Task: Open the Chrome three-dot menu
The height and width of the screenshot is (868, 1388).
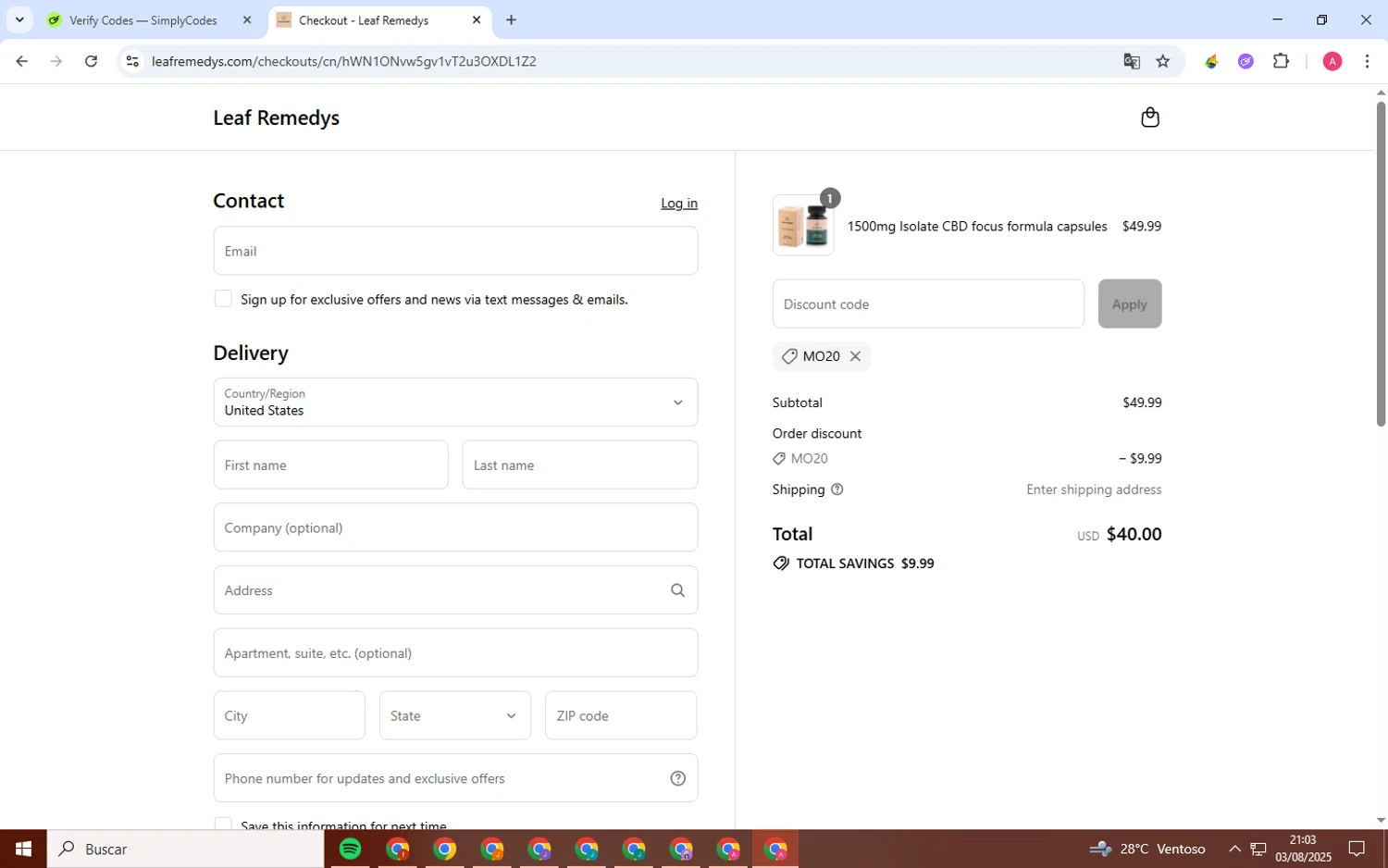Action: click(1367, 61)
